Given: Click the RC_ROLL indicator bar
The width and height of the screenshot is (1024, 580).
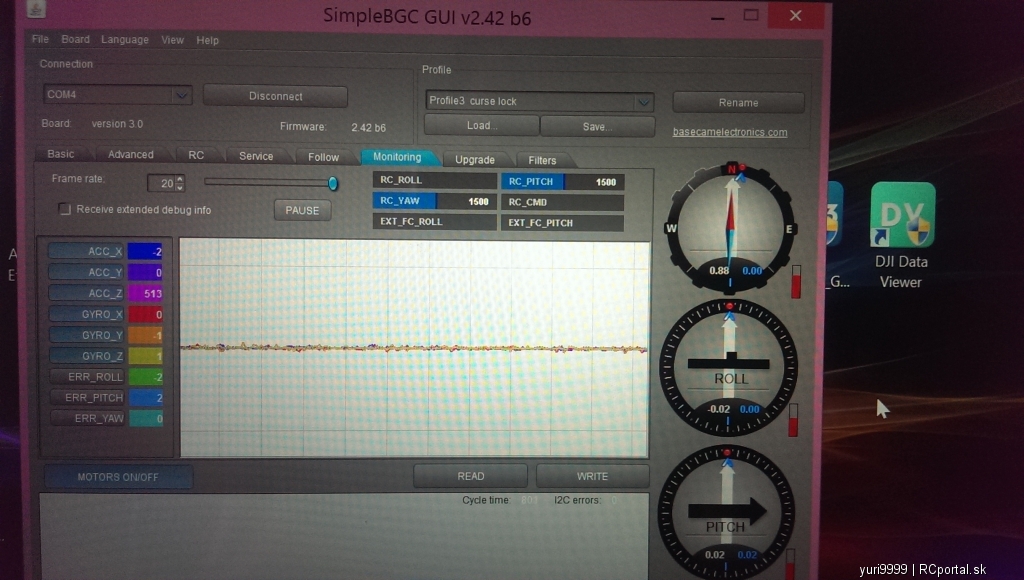Looking at the screenshot, I should [x=434, y=180].
